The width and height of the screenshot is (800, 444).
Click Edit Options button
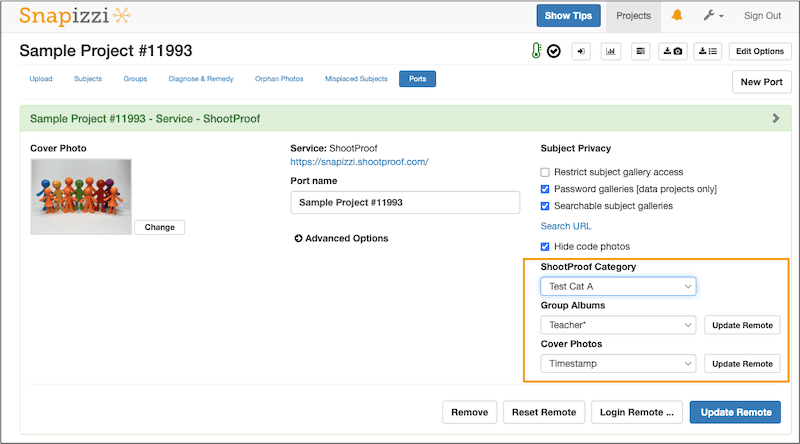tap(760, 51)
